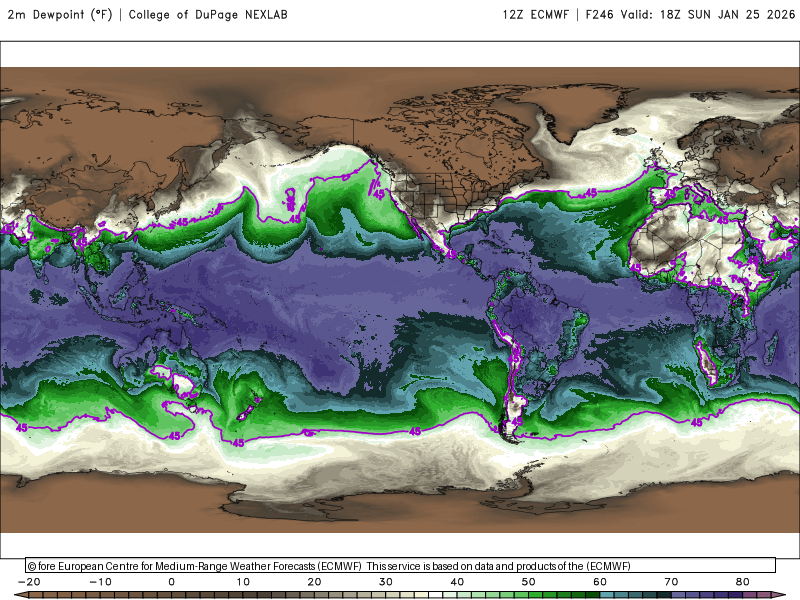Select the "-20" color scale label
This screenshot has width=800, height=600.
(29, 582)
